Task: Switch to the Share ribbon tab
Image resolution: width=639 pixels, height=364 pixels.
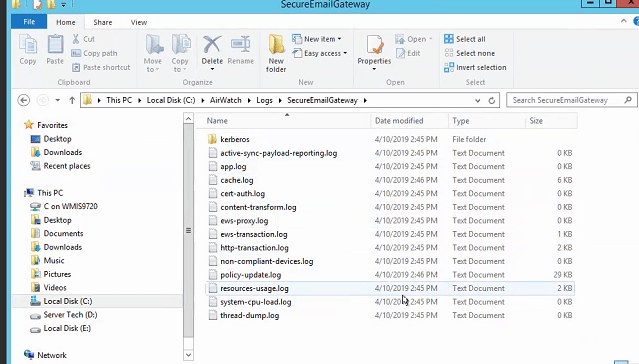Action: pyautogui.click(x=103, y=22)
